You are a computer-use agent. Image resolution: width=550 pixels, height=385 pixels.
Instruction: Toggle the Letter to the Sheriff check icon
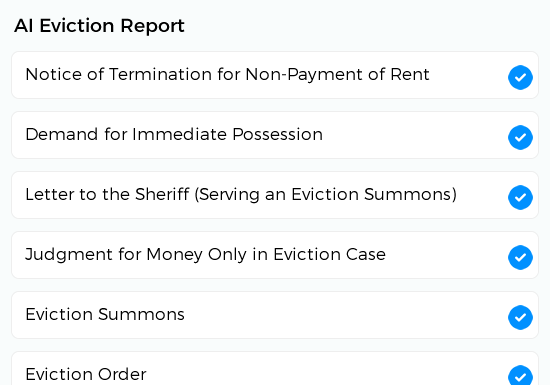tap(520, 197)
